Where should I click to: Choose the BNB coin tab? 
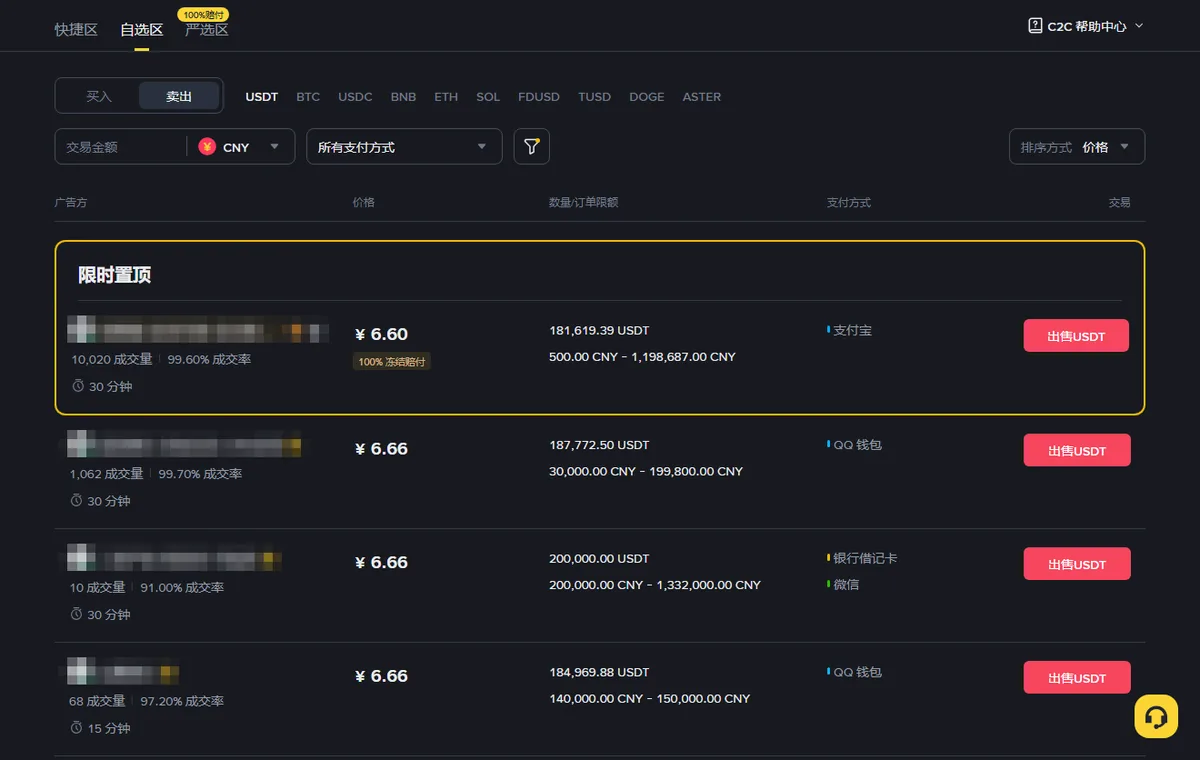(403, 97)
